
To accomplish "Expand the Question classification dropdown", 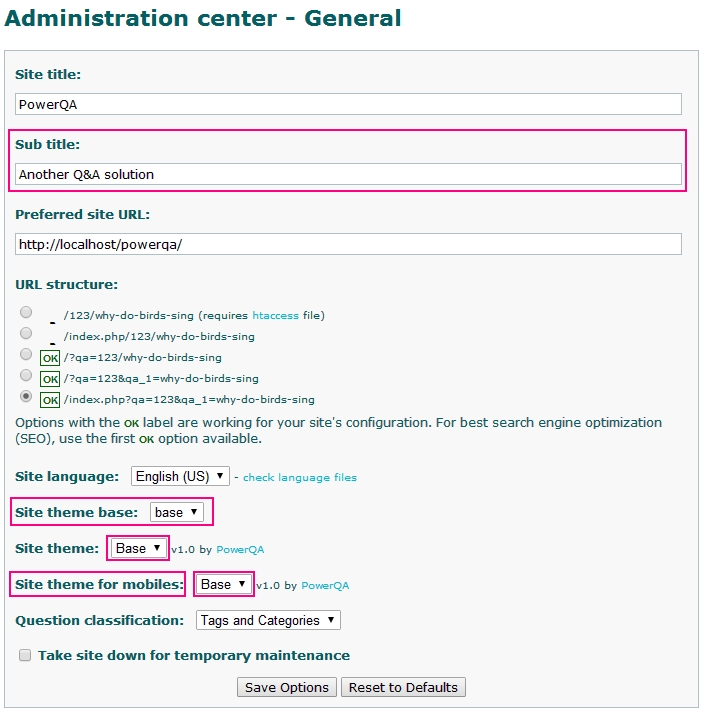I will (268, 620).
